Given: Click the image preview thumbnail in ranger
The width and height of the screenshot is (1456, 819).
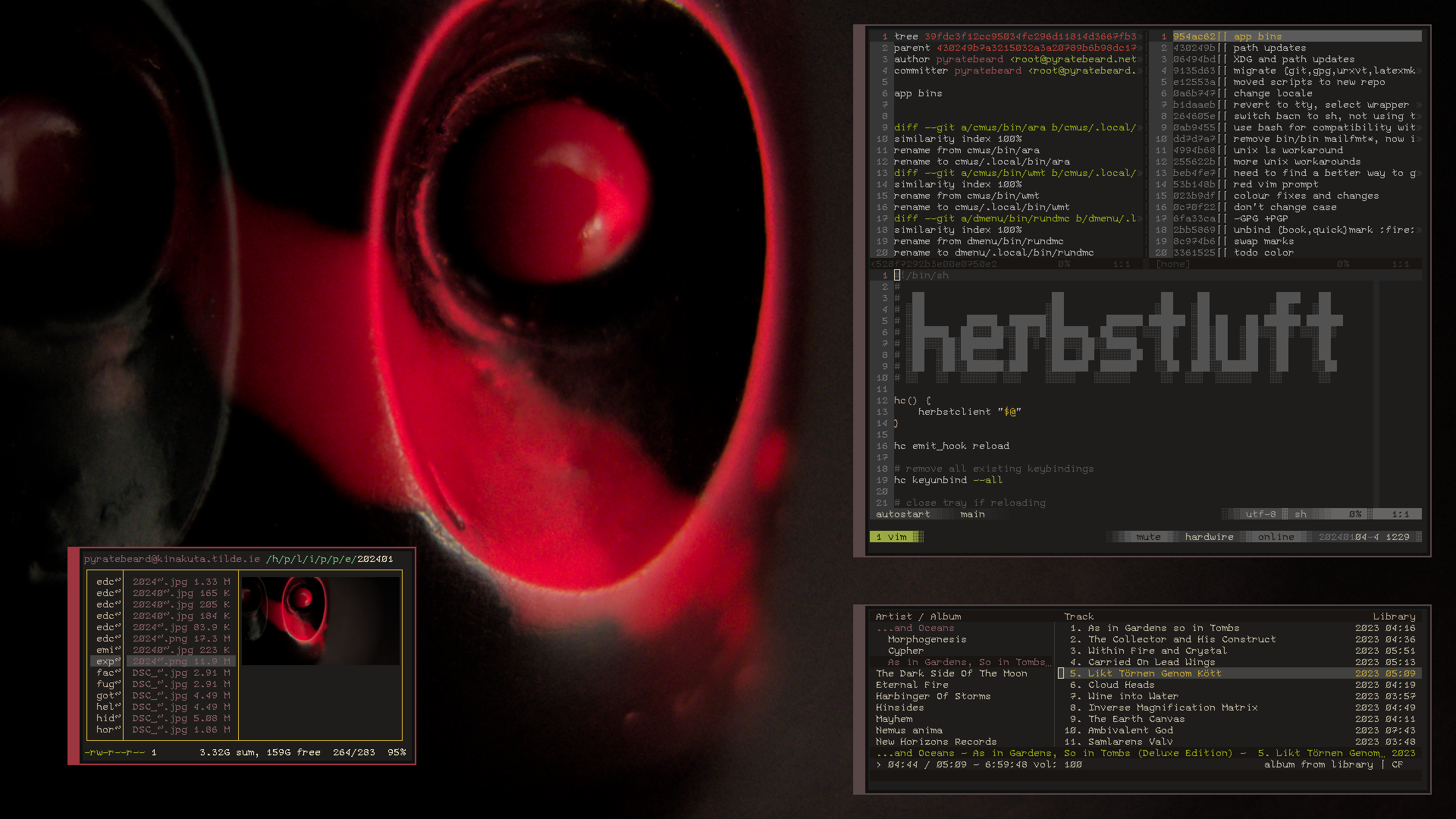Looking at the screenshot, I should 321,620.
